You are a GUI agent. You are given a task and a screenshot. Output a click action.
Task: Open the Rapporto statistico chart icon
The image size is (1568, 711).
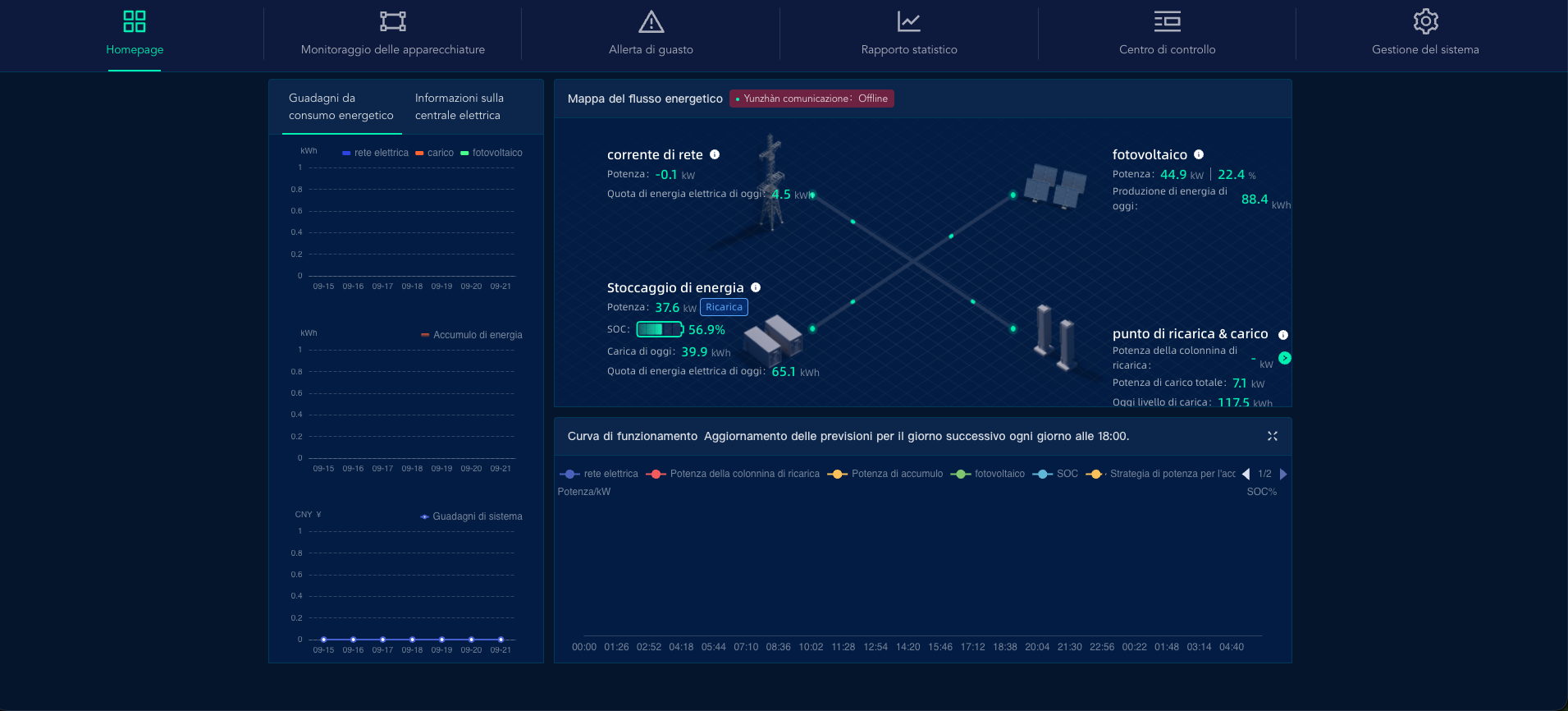point(909,21)
